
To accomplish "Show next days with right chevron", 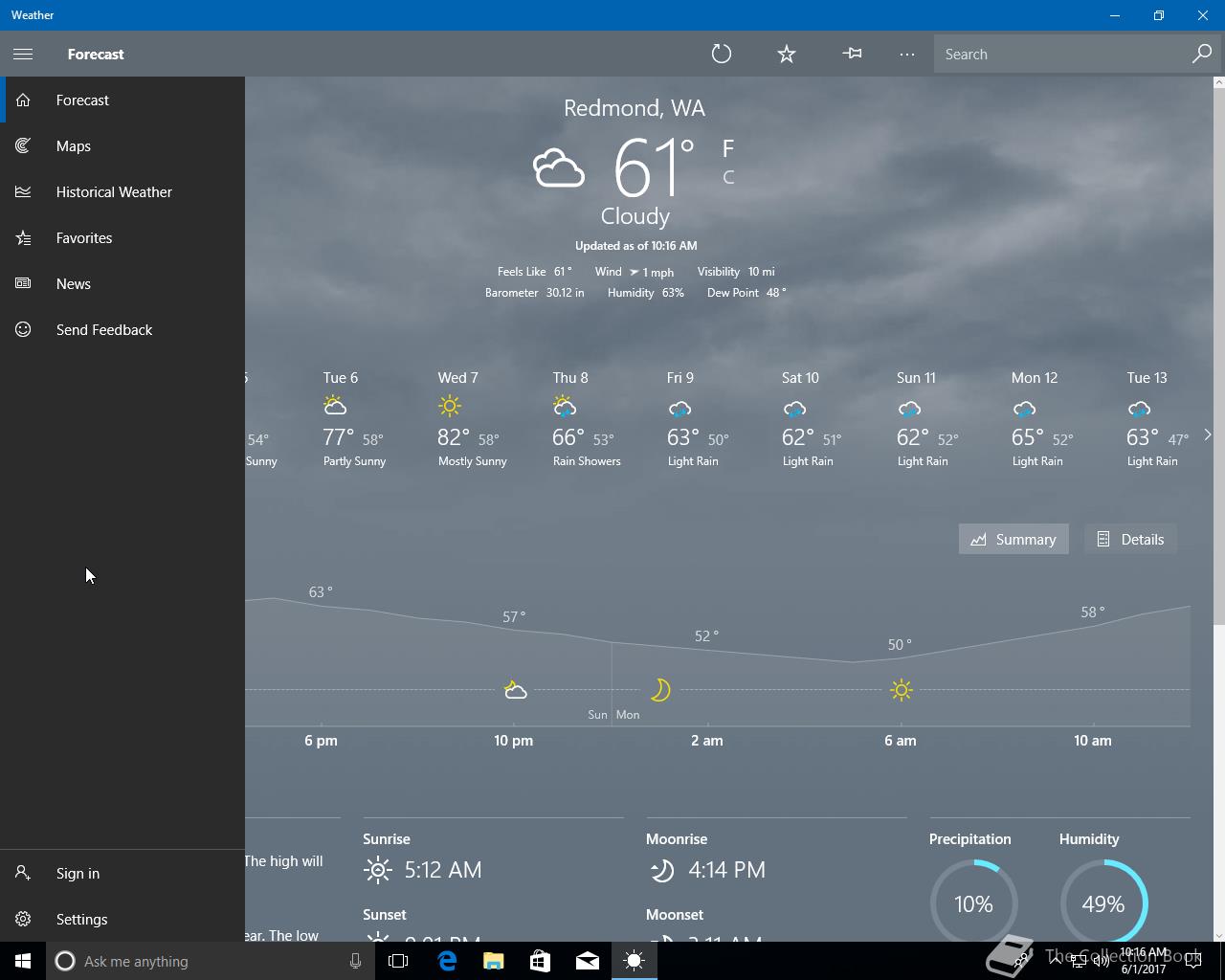I will click(x=1208, y=434).
